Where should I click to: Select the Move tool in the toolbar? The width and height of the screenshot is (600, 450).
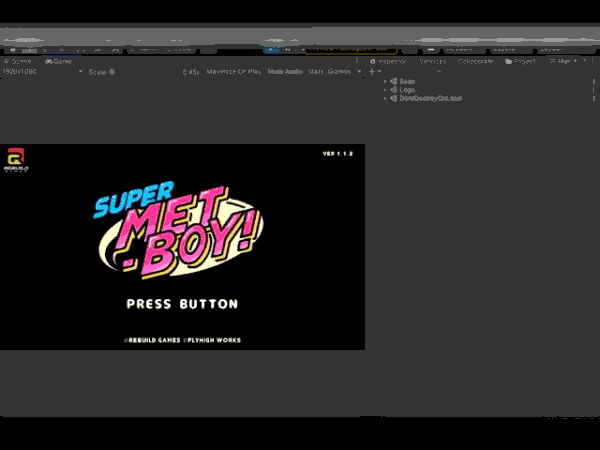(29, 50)
